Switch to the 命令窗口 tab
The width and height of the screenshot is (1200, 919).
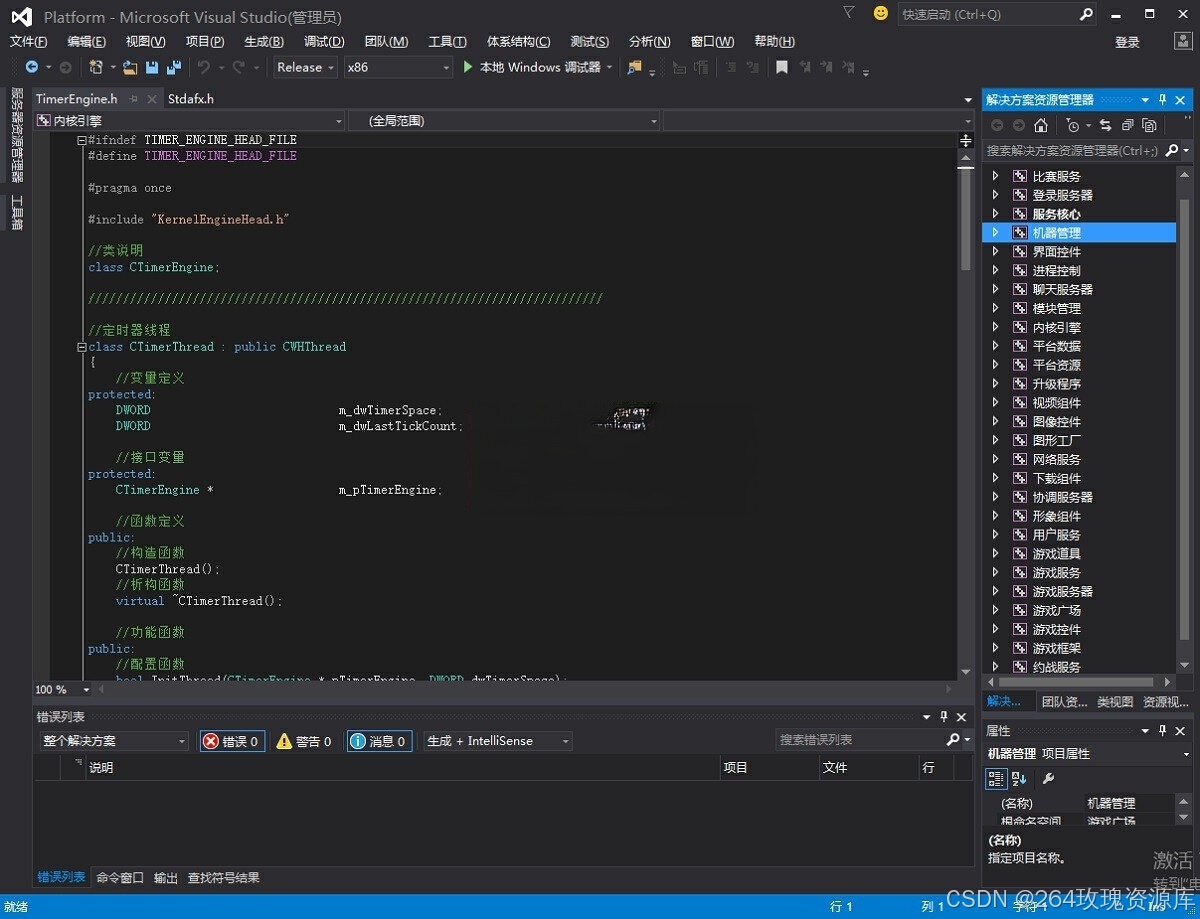pyautogui.click(x=120, y=878)
